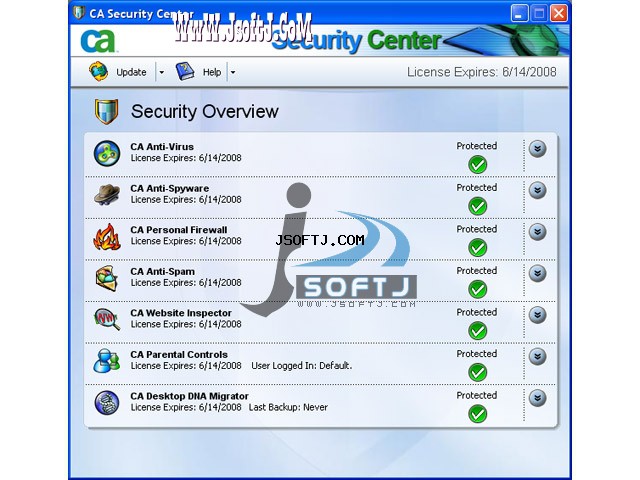Maximize the CA Security Center window
640x480 pixels.
click(x=539, y=13)
